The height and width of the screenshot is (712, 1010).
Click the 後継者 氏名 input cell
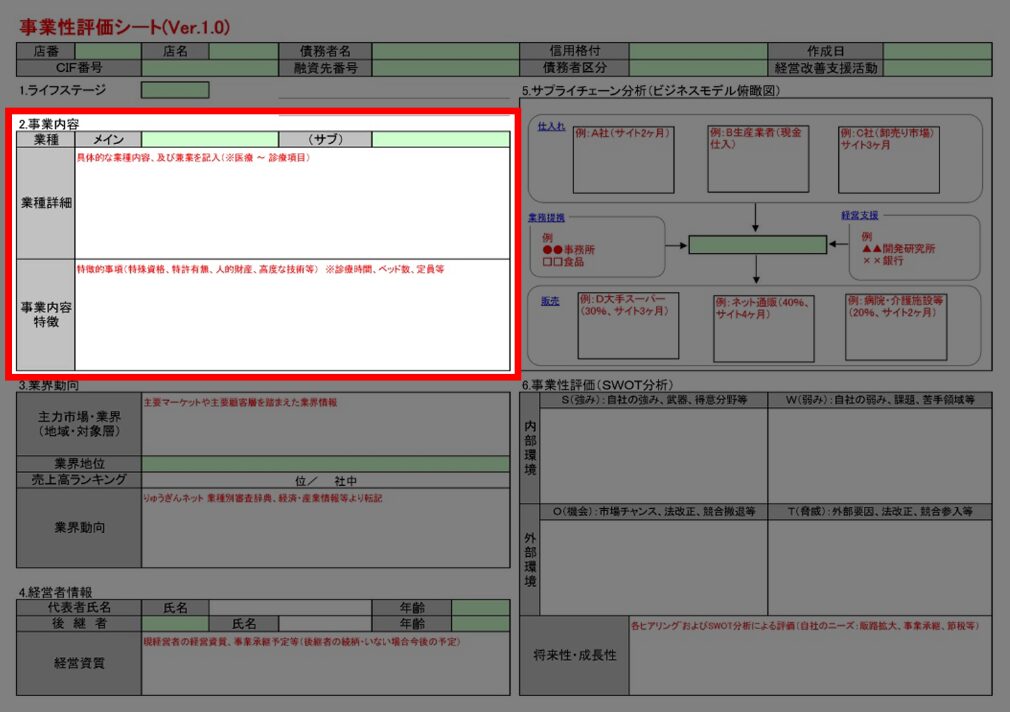pos(325,624)
